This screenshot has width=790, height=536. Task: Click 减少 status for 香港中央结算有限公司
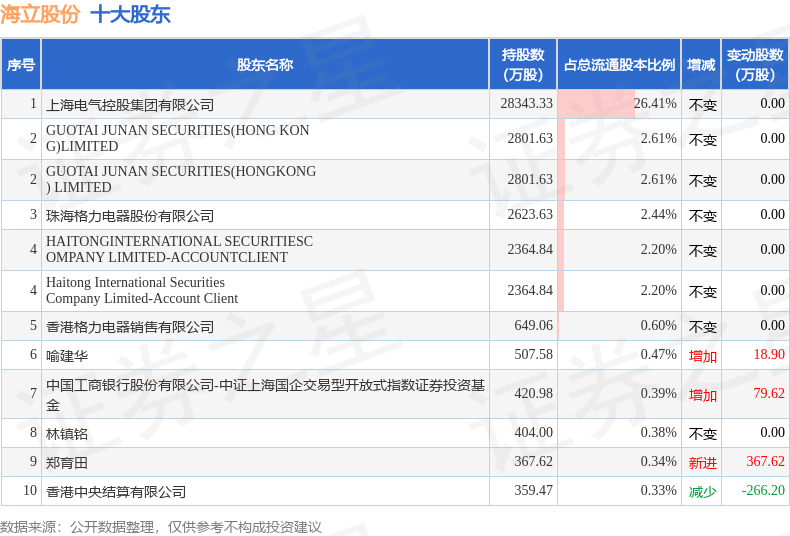click(702, 492)
